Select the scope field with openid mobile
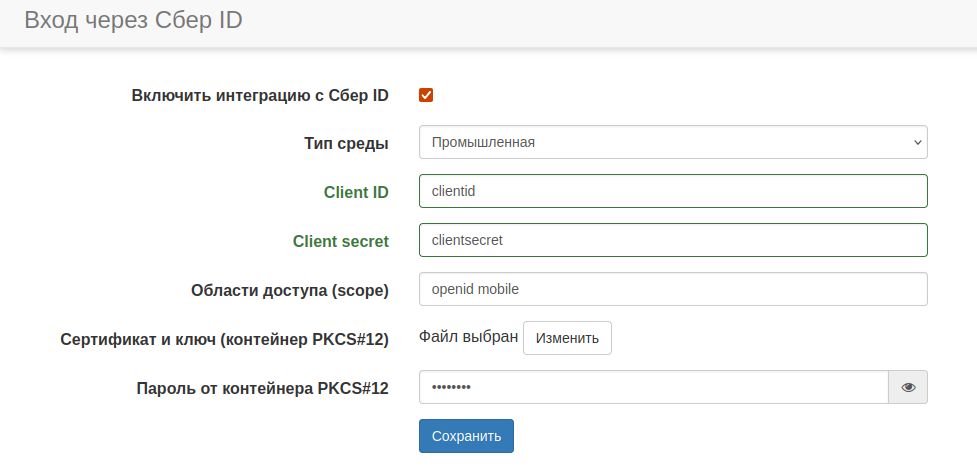Image resolution: width=977 pixels, height=473 pixels. [x=672, y=289]
